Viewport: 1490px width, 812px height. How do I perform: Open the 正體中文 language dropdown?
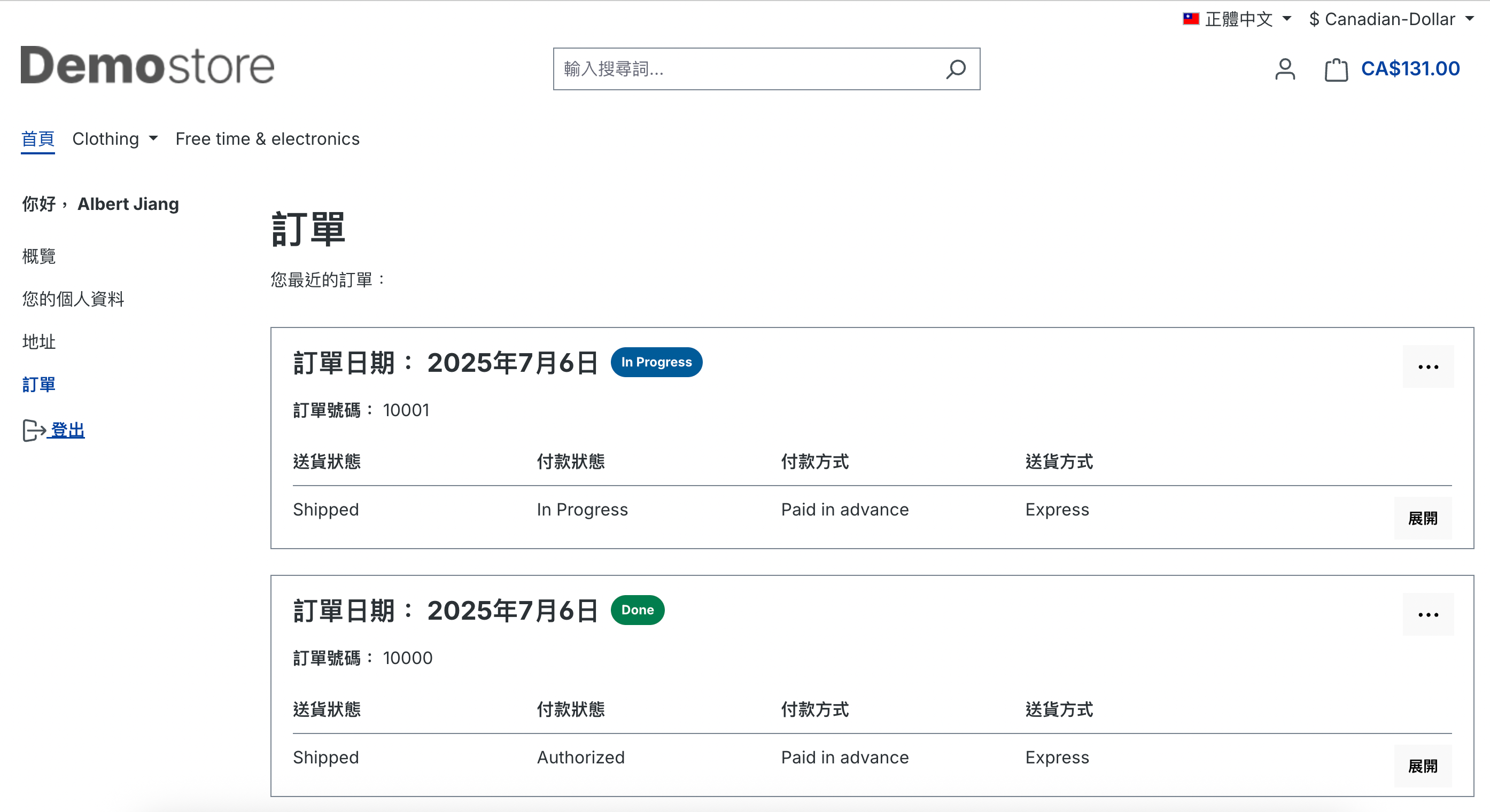tap(1237, 19)
